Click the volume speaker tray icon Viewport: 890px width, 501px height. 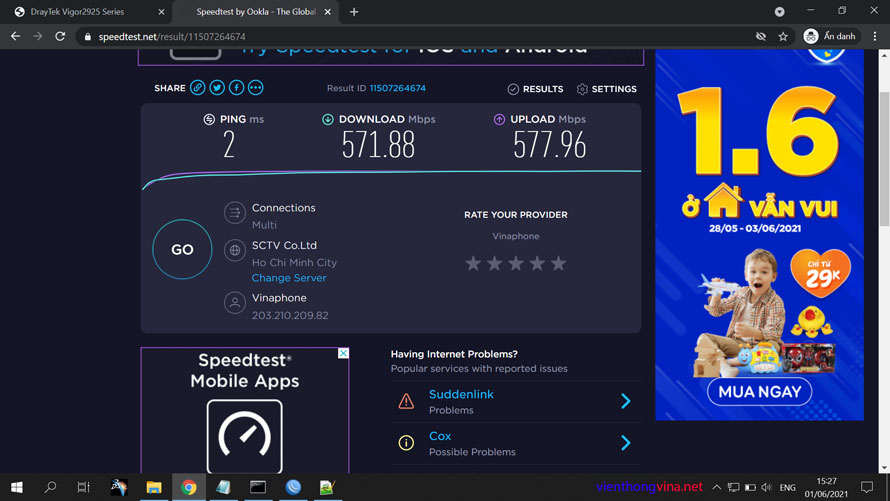tap(766, 487)
